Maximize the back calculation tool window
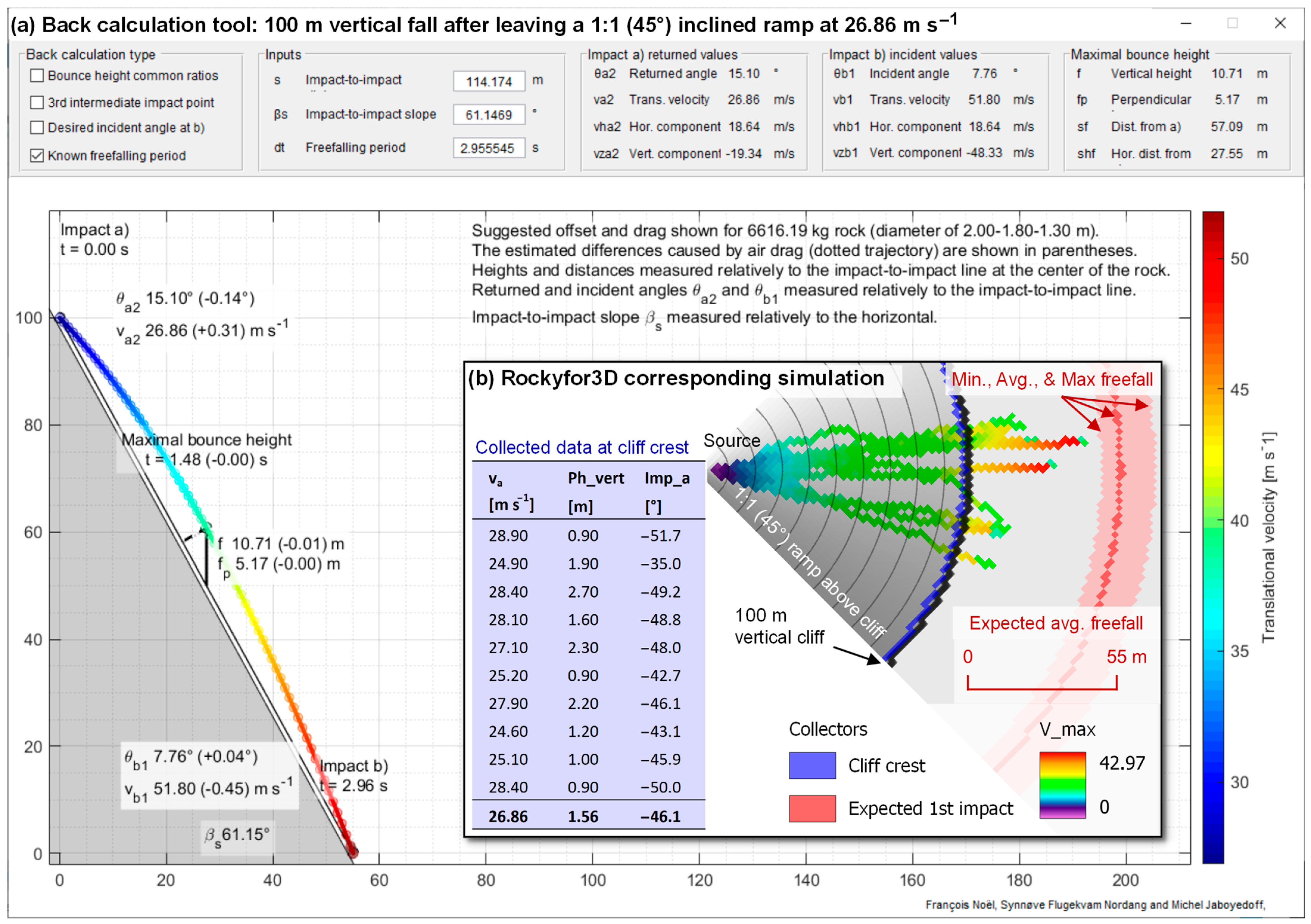The image size is (1311, 924). 1233,24
